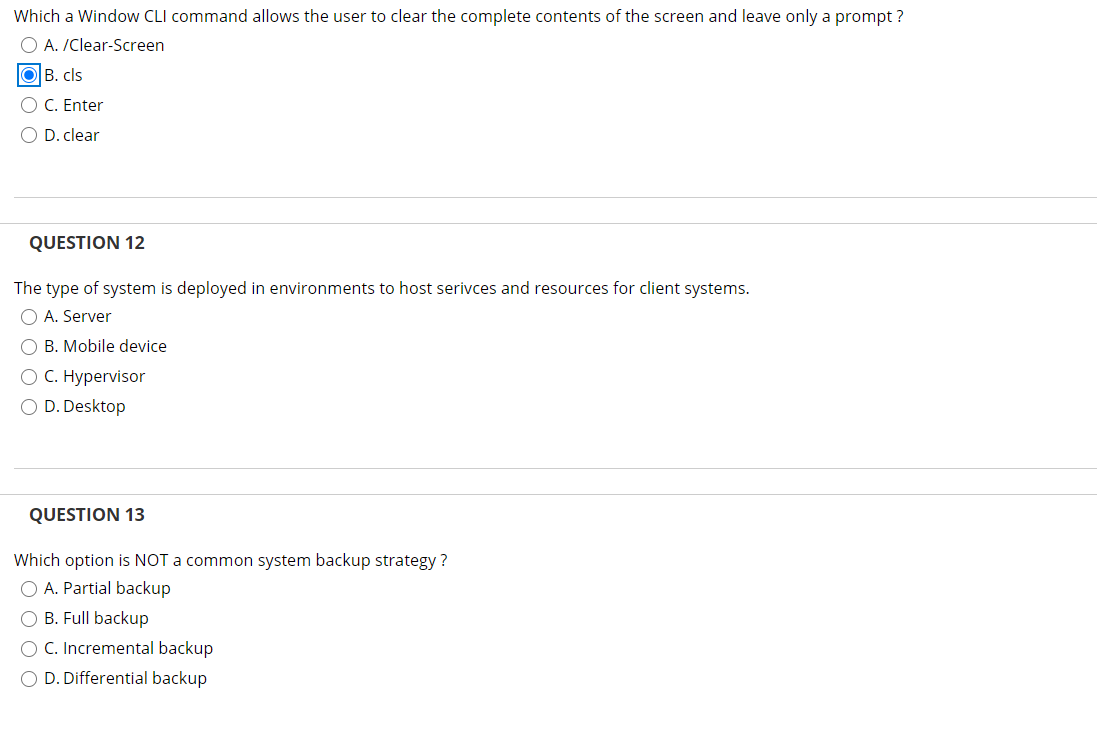Click the backup strategy question text
Image resolution: width=1097 pixels, height=735 pixels.
(x=230, y=560)
